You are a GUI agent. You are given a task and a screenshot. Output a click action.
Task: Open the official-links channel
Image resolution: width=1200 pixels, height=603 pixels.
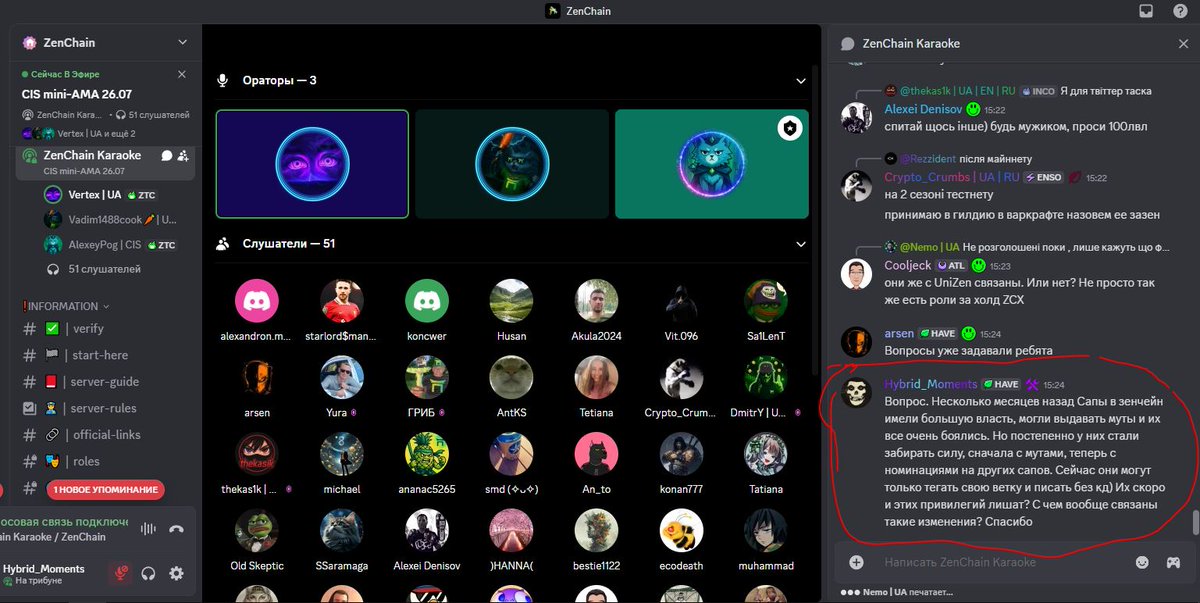tap(105, 435)
